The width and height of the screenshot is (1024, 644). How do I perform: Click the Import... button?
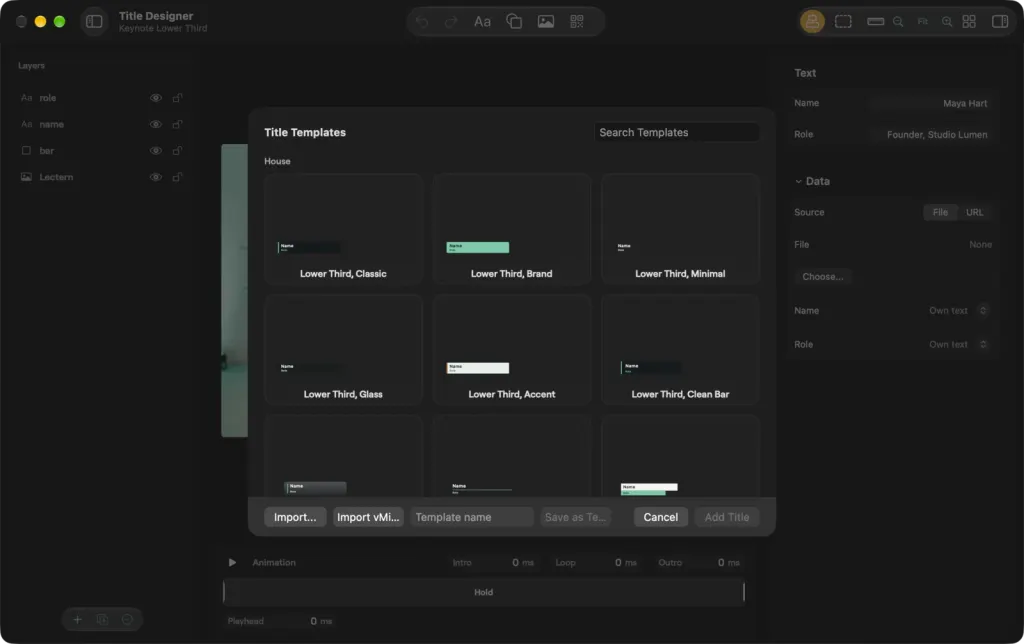click(295, 517)
